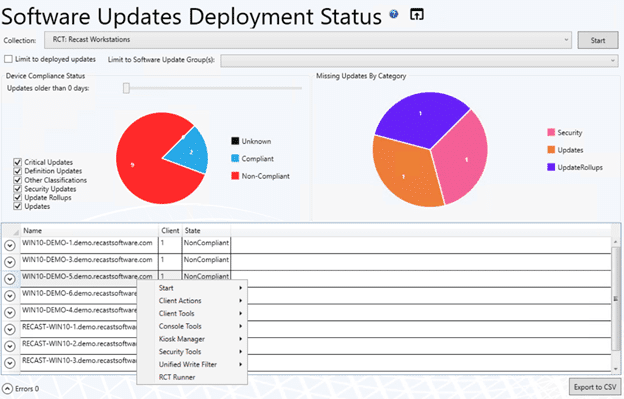Open the Client Actions submenu
This screenshot has width=624, height=399.
[192, 300]
